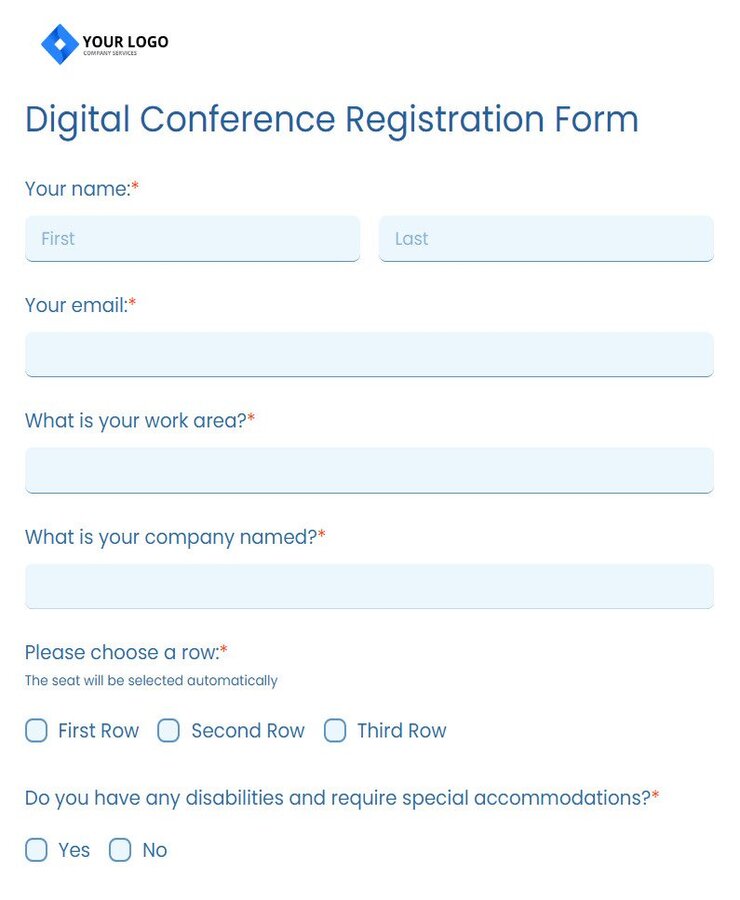Click the email address input field
The width and height of the screenshot is (740, 900).
click(x=369, y=354)
